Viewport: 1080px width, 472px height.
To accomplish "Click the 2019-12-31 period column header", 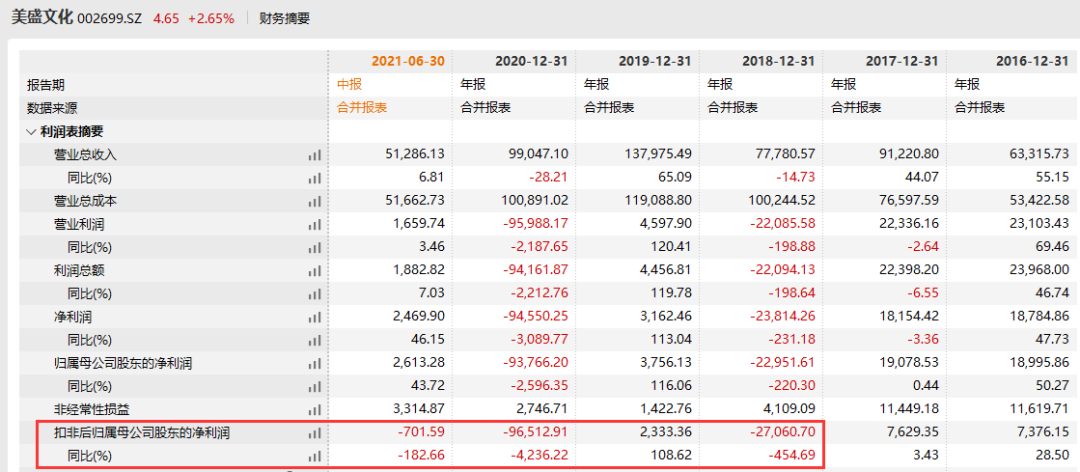I will coord(655,61).
